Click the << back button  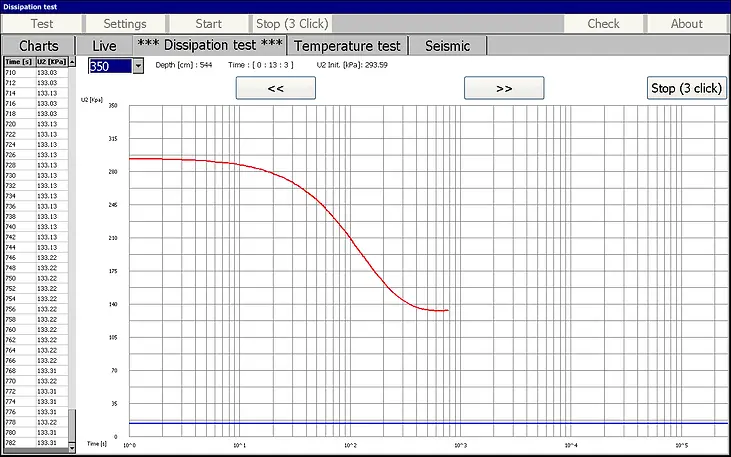coord(276,88)
